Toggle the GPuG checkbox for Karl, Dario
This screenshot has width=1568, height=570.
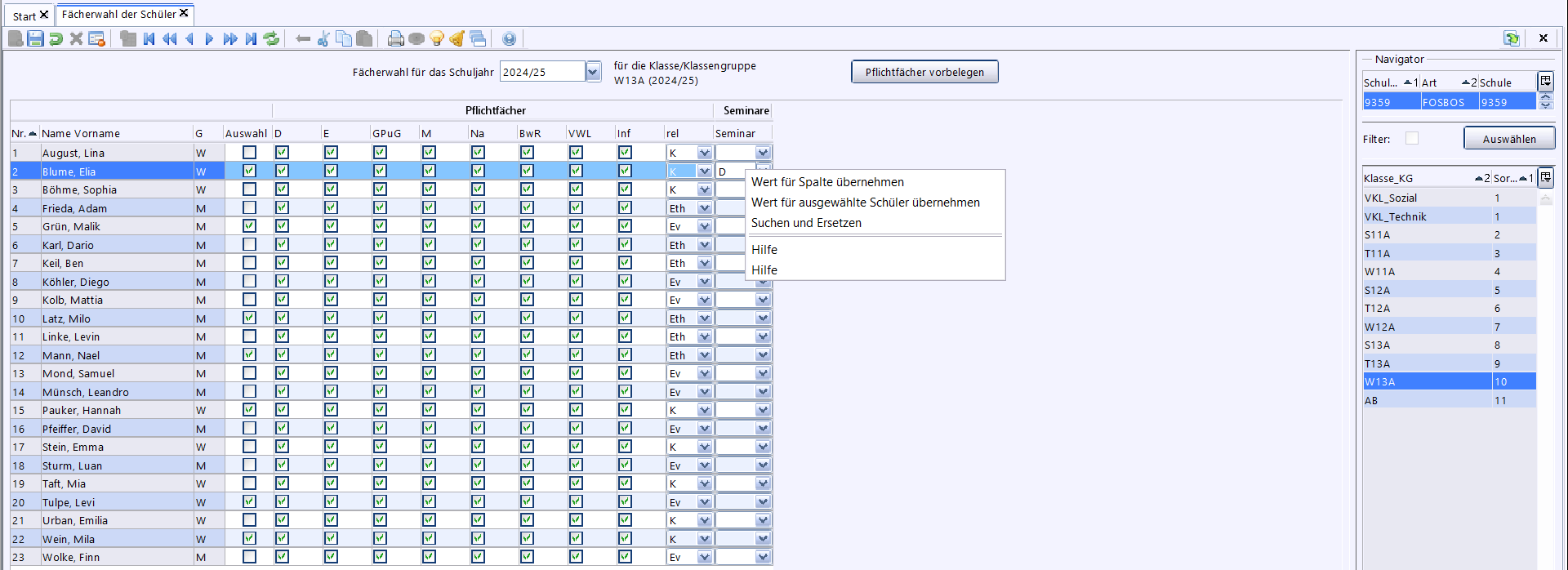point(380,244)
